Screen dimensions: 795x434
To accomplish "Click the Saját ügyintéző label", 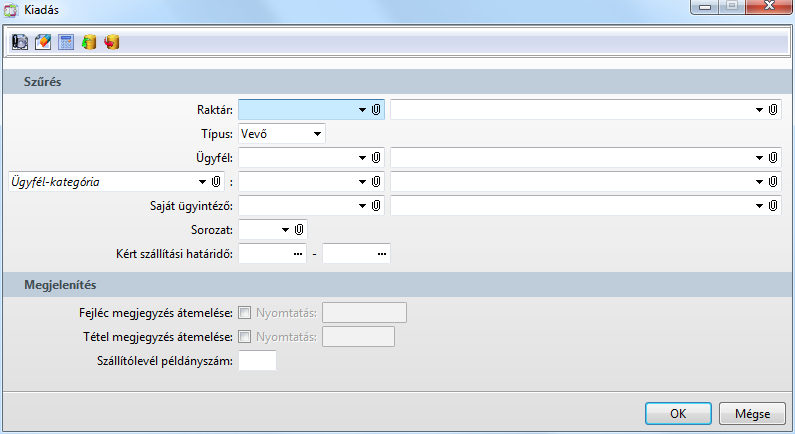I will (x=191, y=206).
